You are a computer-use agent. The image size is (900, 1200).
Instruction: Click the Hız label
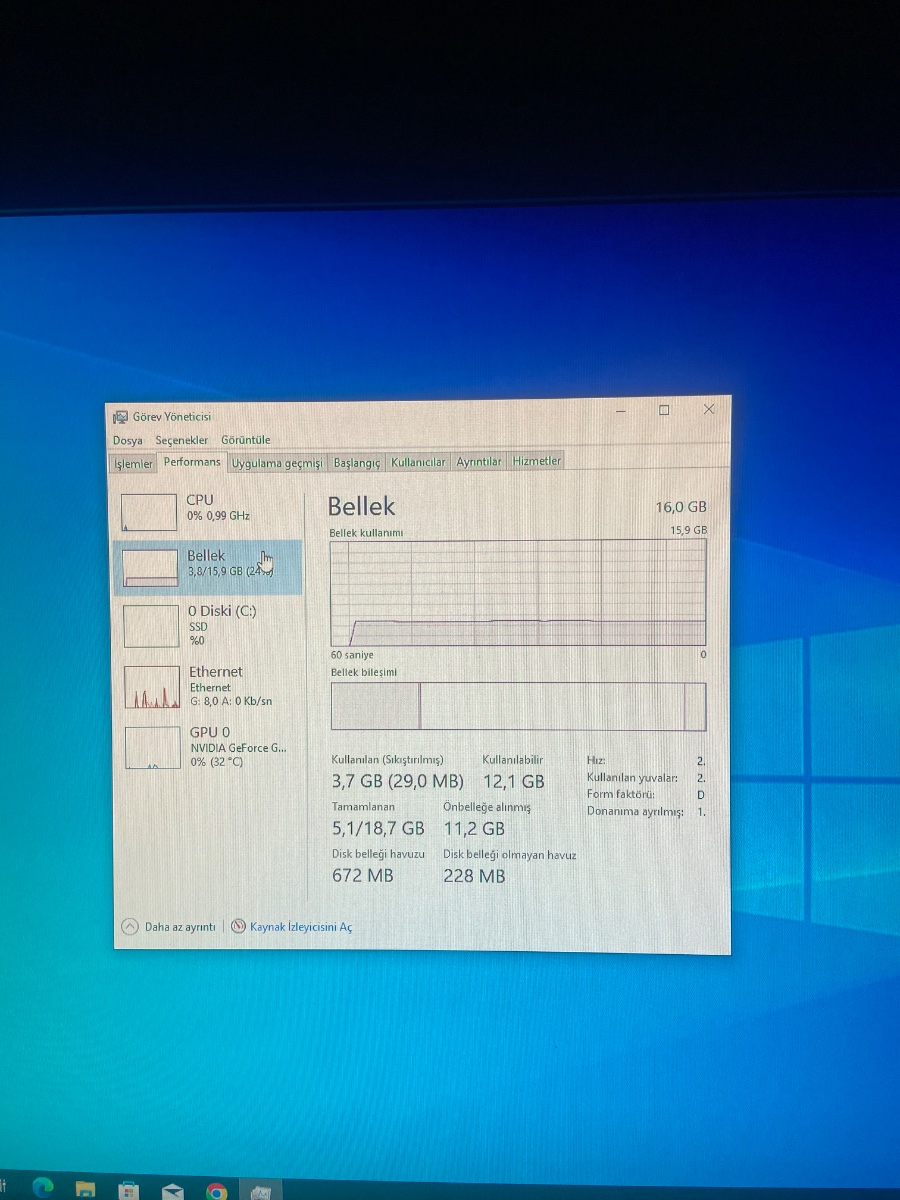click(x=596, y=761)
